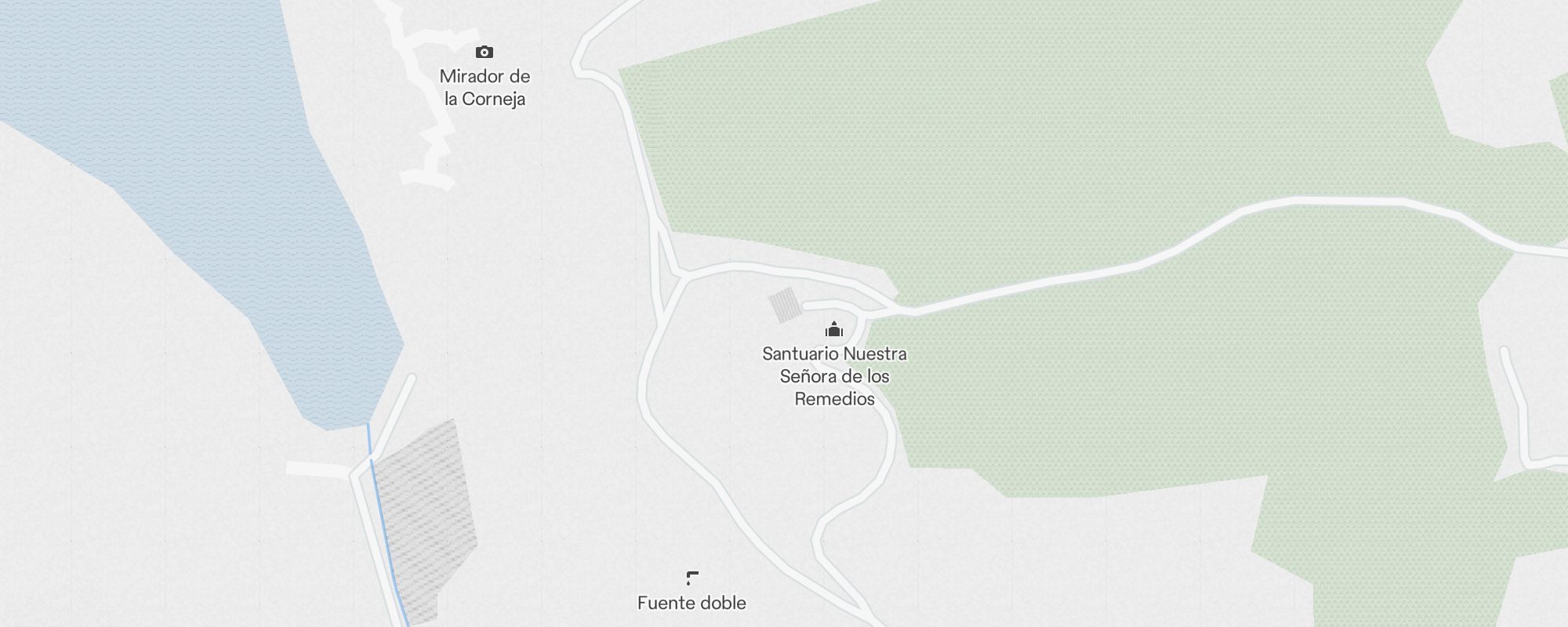Click the small hatched square near the sanctuary
Viewport: 1568px width, 627px height.
click(785, 305)
